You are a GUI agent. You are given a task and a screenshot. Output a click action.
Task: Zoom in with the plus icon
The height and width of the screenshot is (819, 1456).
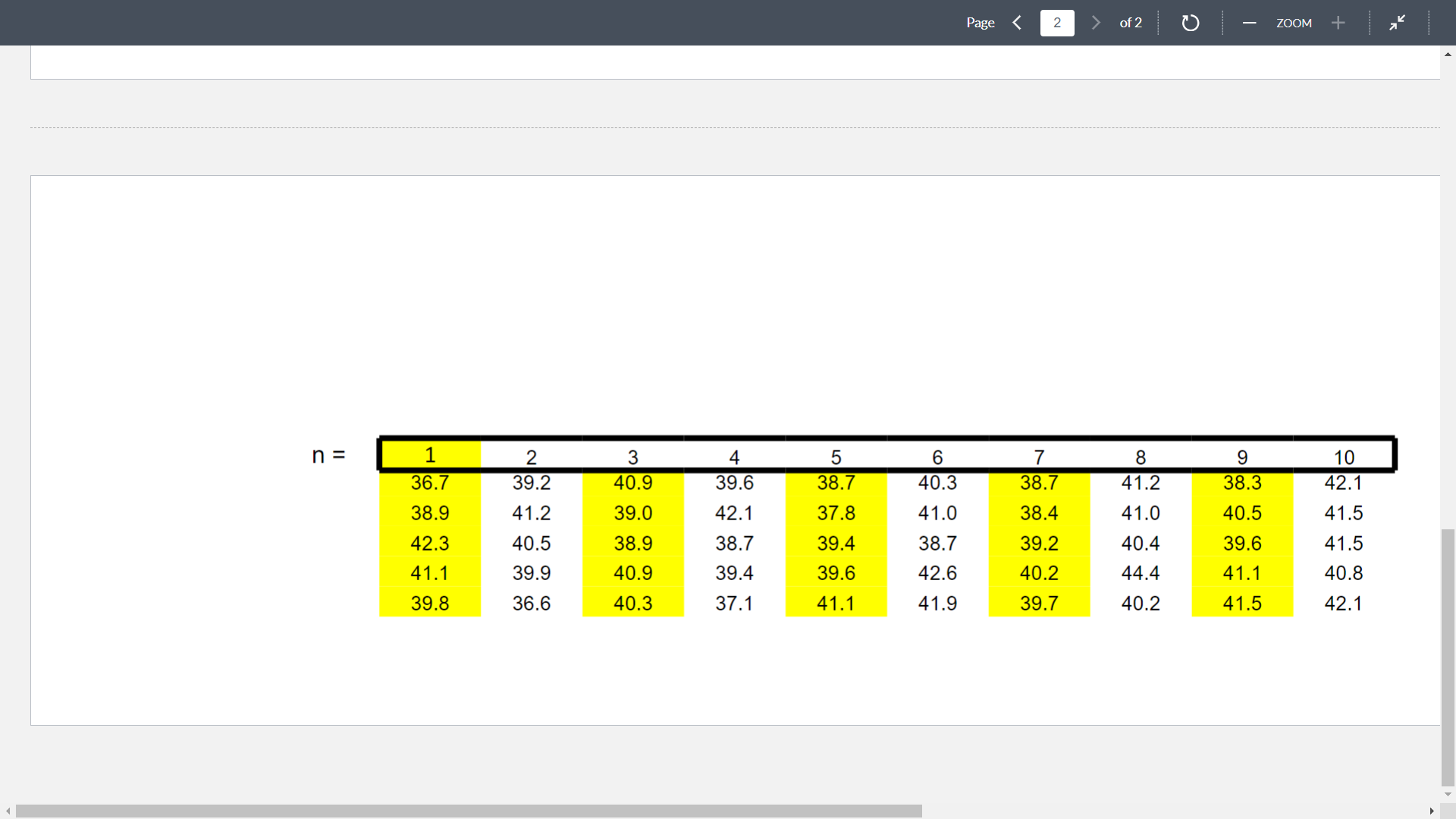[x=1338, y=23]
